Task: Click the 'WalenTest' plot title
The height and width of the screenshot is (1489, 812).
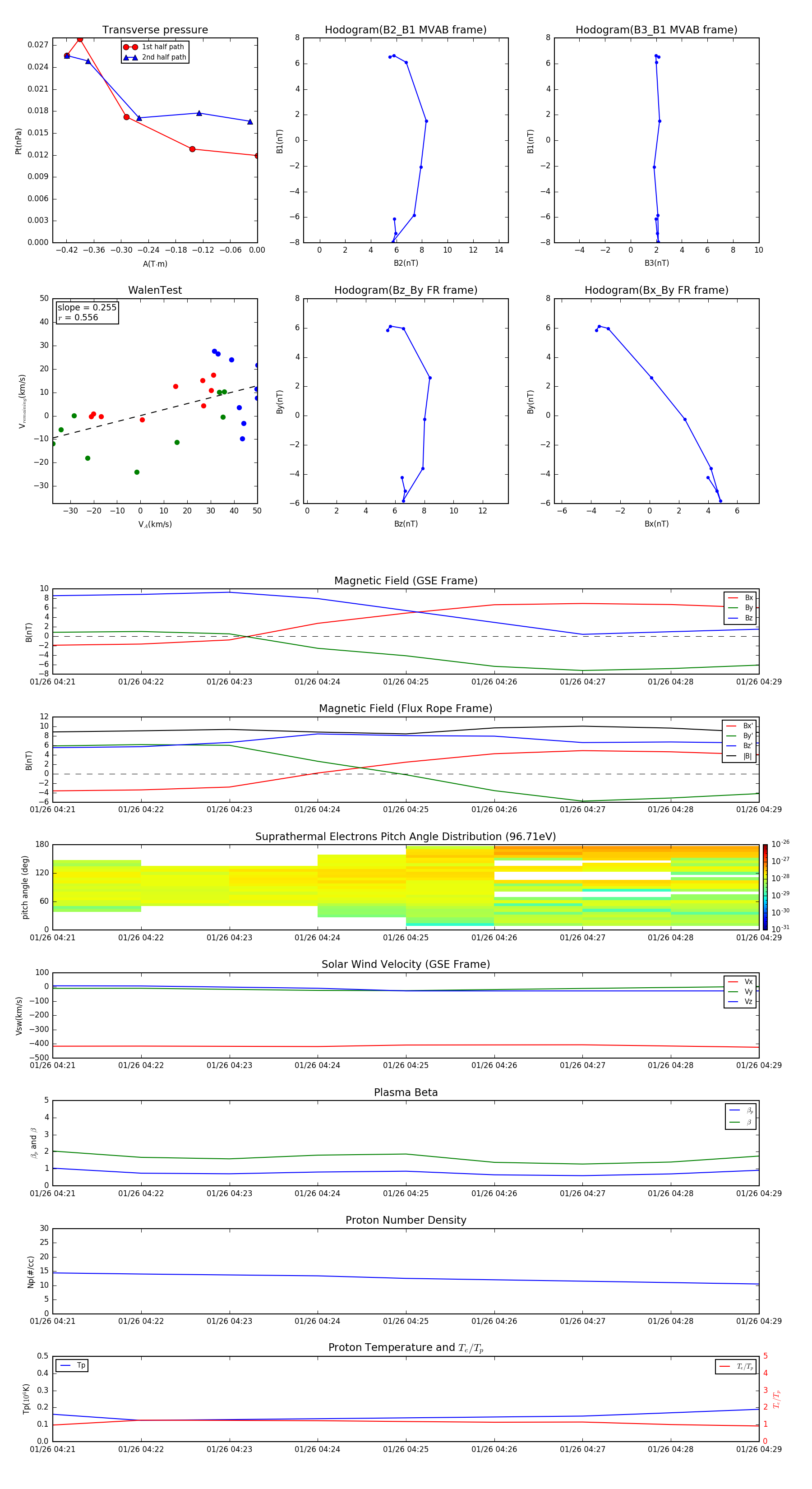Action: tap(155, 290)
